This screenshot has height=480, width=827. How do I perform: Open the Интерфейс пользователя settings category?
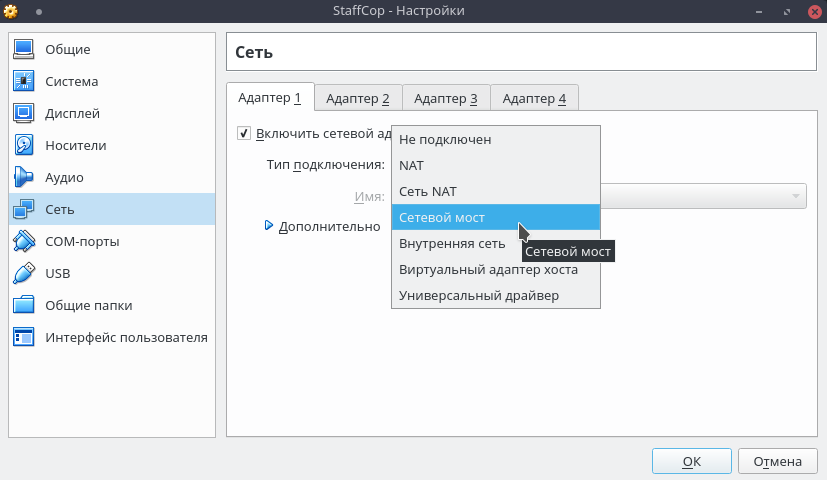click(x=112, y=338)
